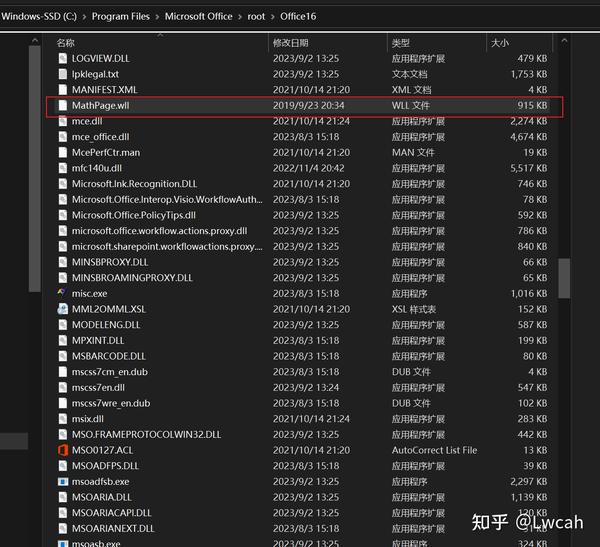Expand the chevron after root breadcrumb
The width and height of the screenshot is (600, 547).
coord(273,17)
